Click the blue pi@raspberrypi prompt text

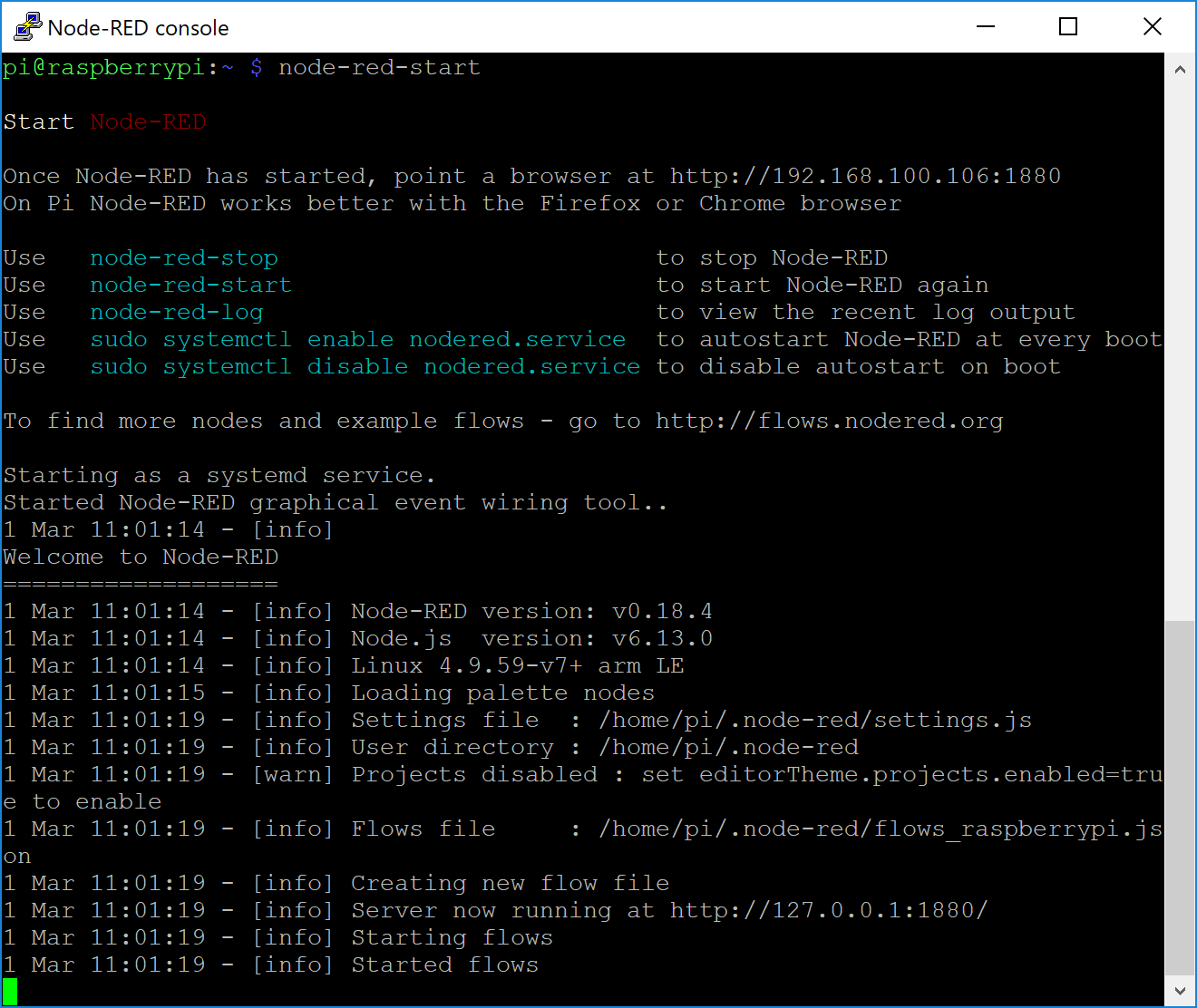click(102, 67)
